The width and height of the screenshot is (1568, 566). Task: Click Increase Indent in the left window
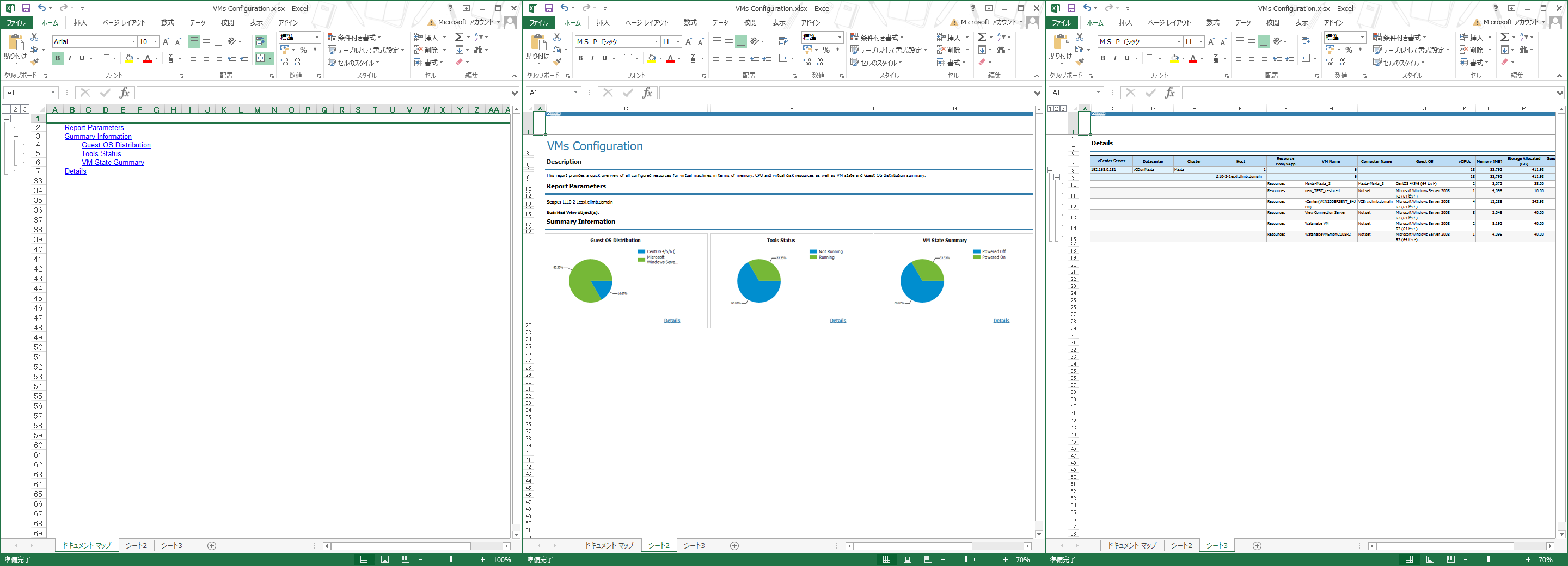(x=243, y=58)
